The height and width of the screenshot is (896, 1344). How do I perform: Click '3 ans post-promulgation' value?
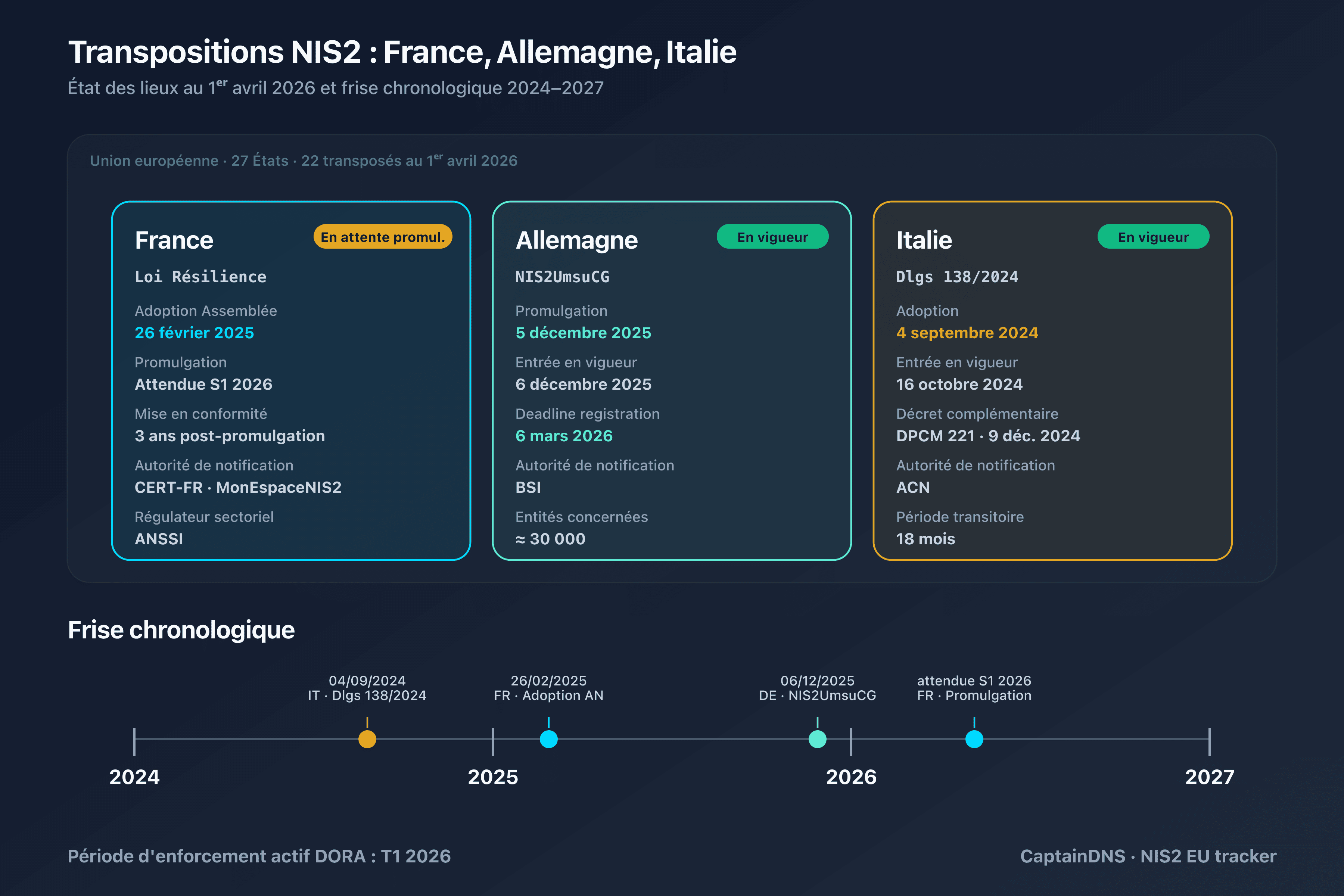coord(230,436)
